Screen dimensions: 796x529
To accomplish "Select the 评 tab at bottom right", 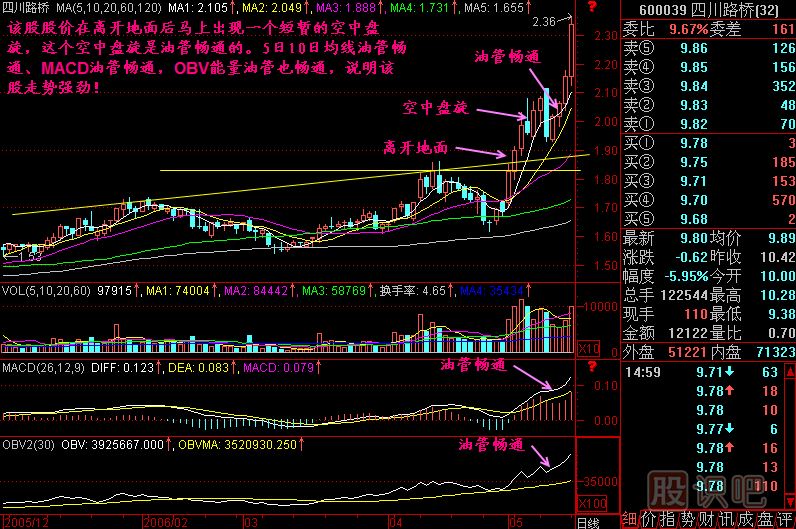I will click(x=785, y=520).
